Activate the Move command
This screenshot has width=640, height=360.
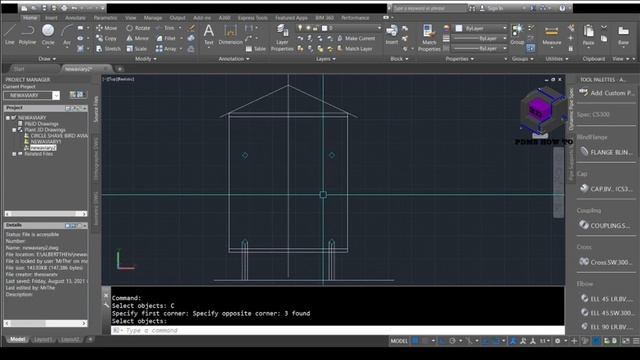tap(107, 28)
